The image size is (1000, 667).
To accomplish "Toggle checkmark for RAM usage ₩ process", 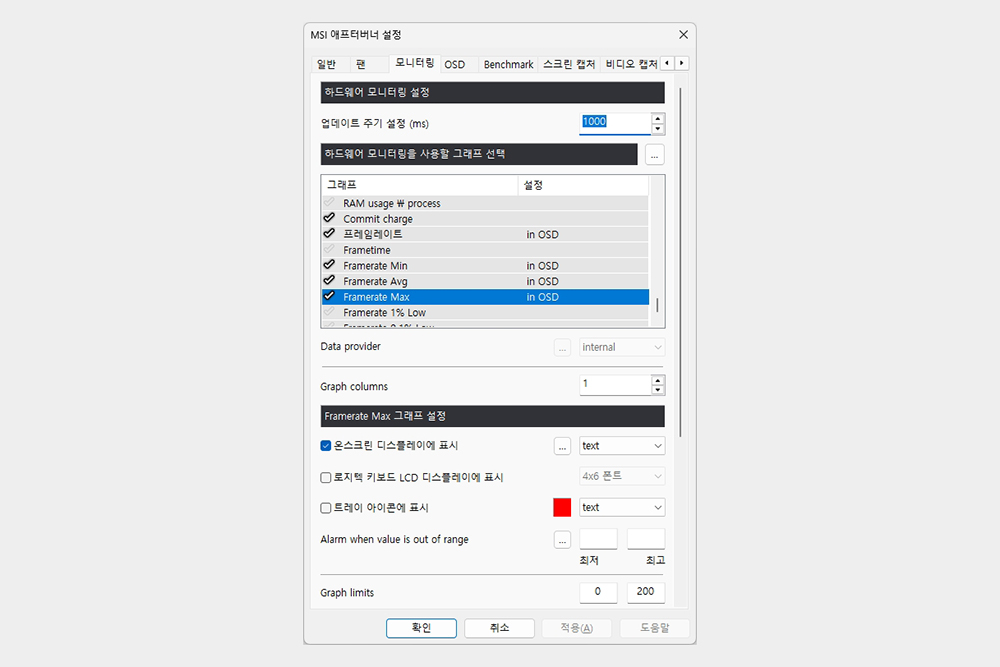I will [x=329, y=202].
